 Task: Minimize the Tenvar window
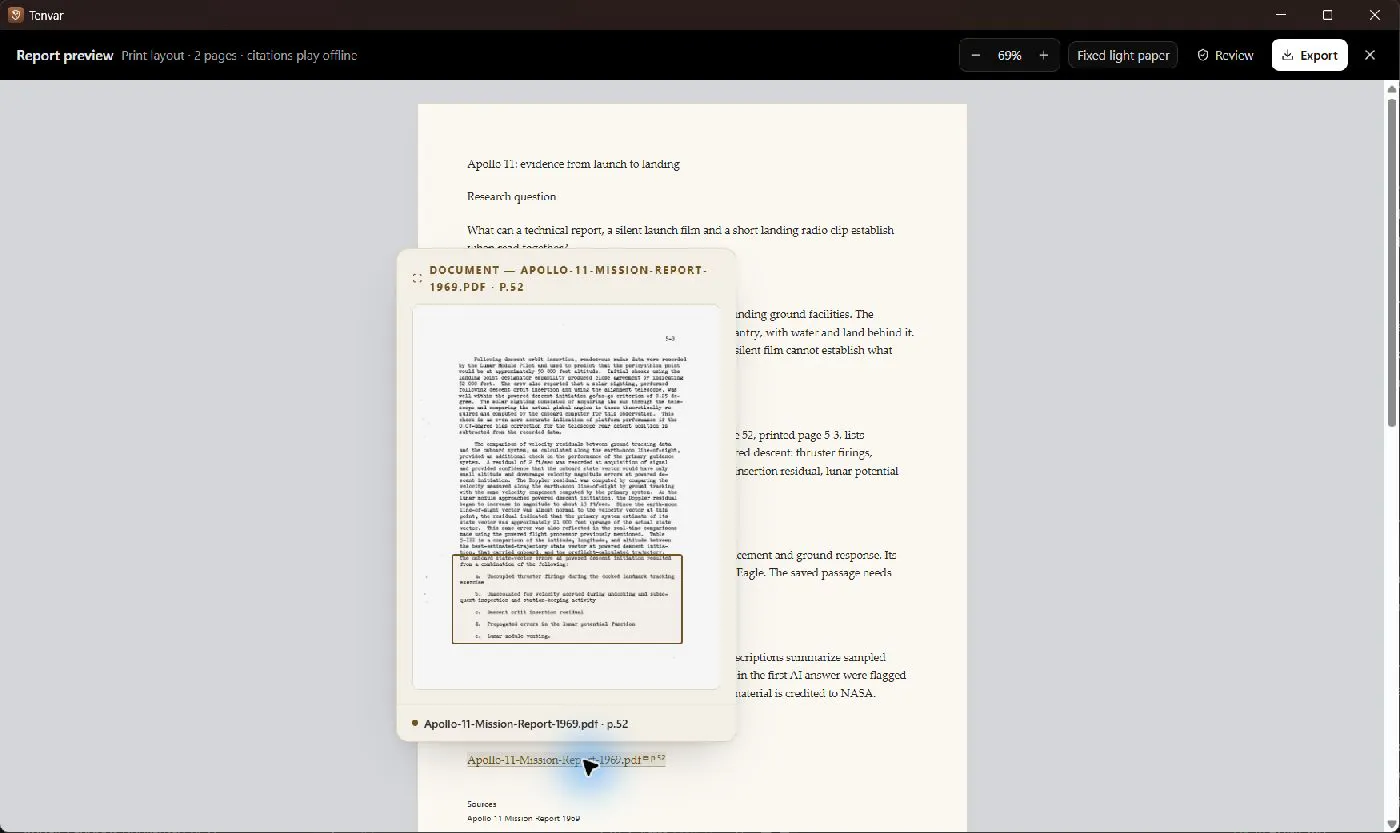[1282, 15]
